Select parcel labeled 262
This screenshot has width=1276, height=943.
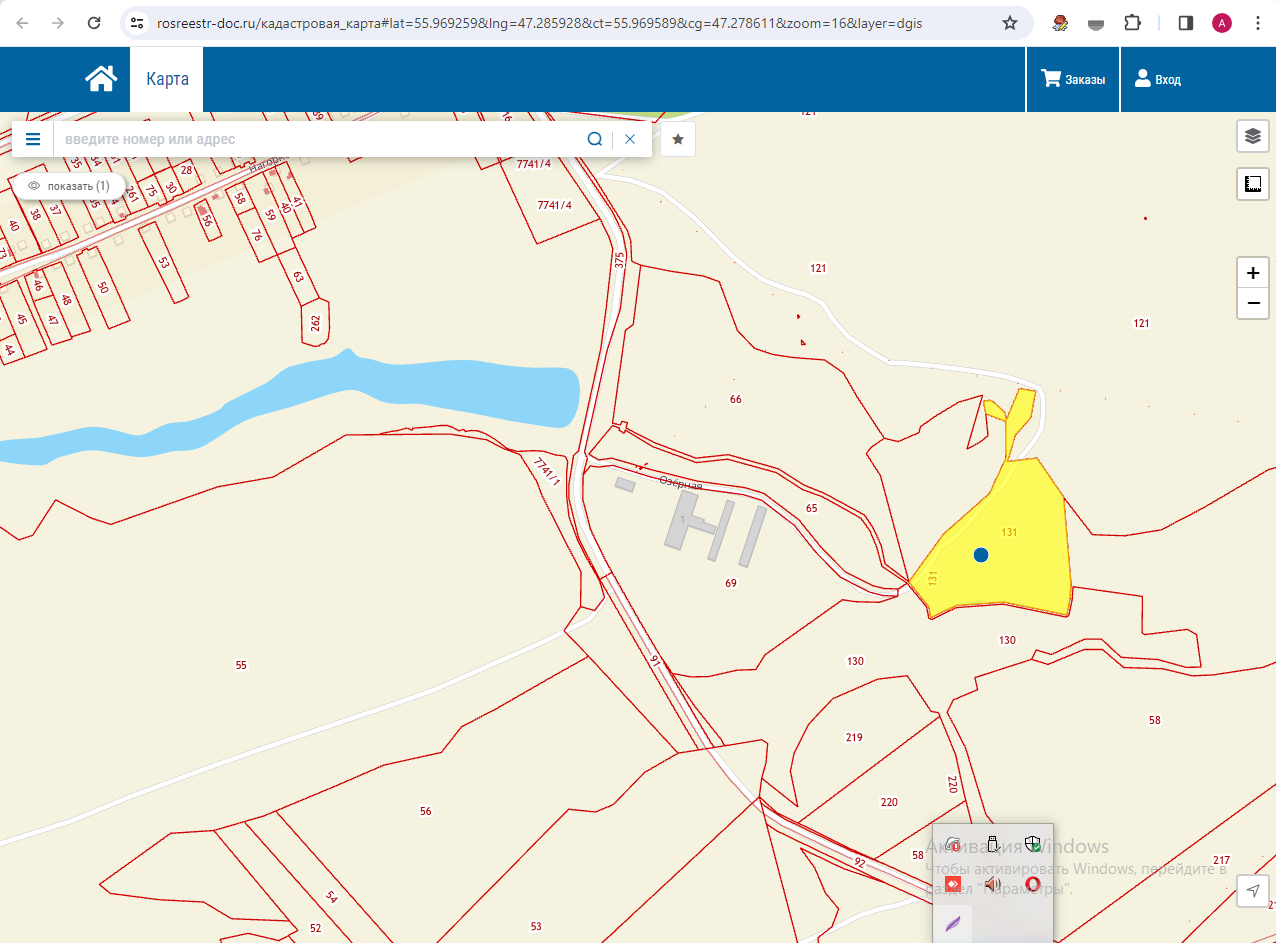coord(316,323)
